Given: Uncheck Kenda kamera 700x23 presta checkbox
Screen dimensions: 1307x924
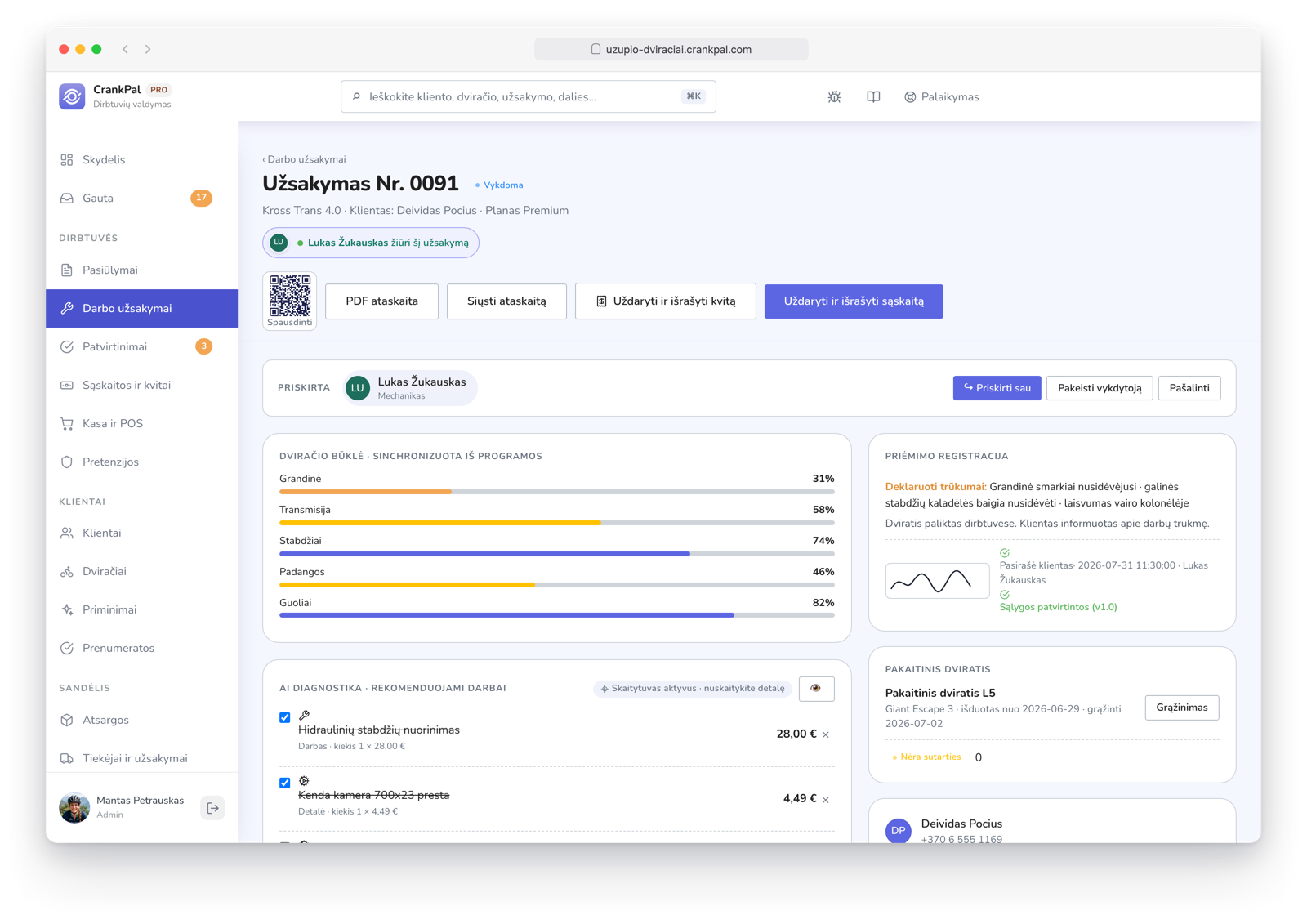Looking at the screenshot, I should click(284, 783).
